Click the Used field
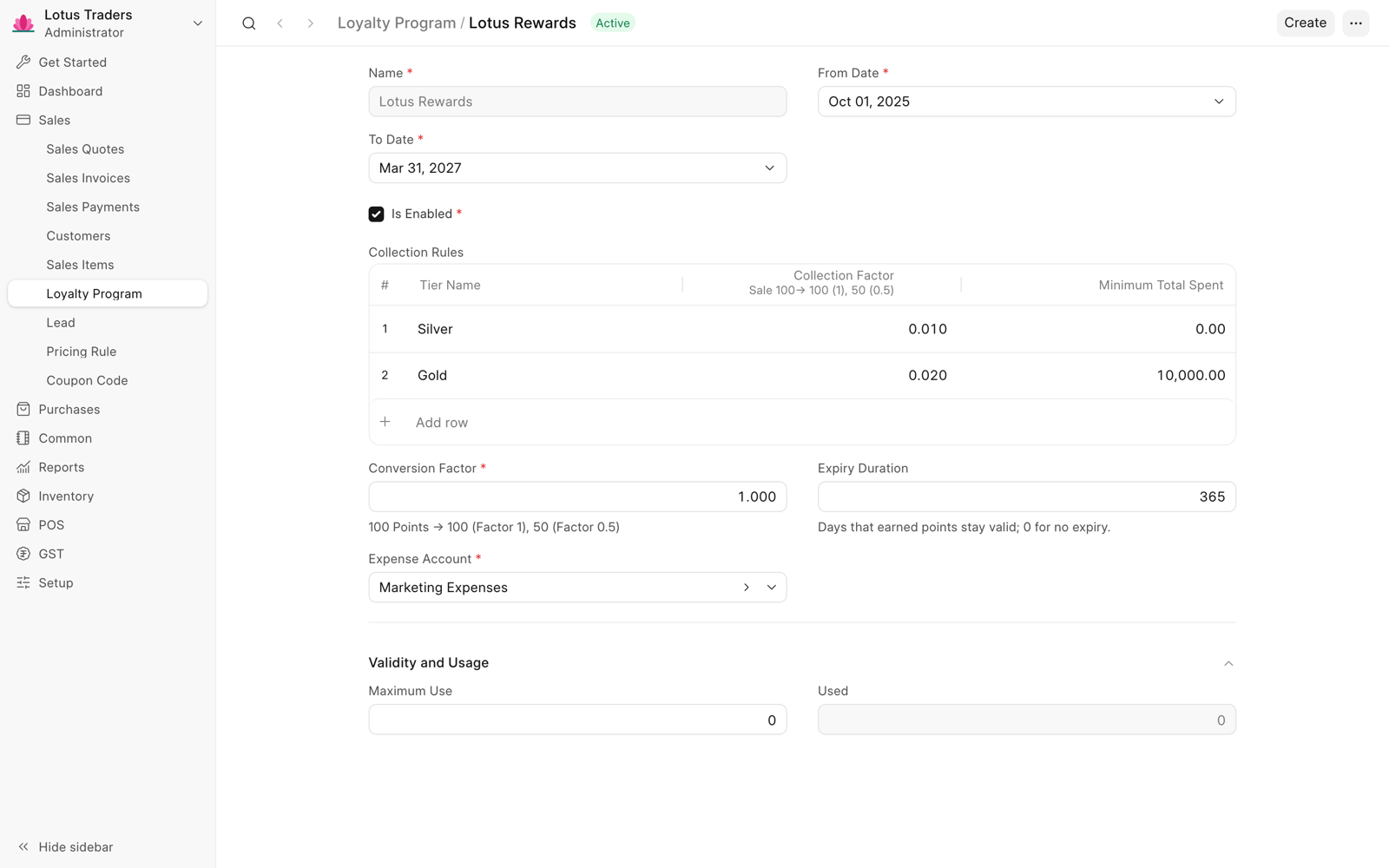 tap(1027, 720)
